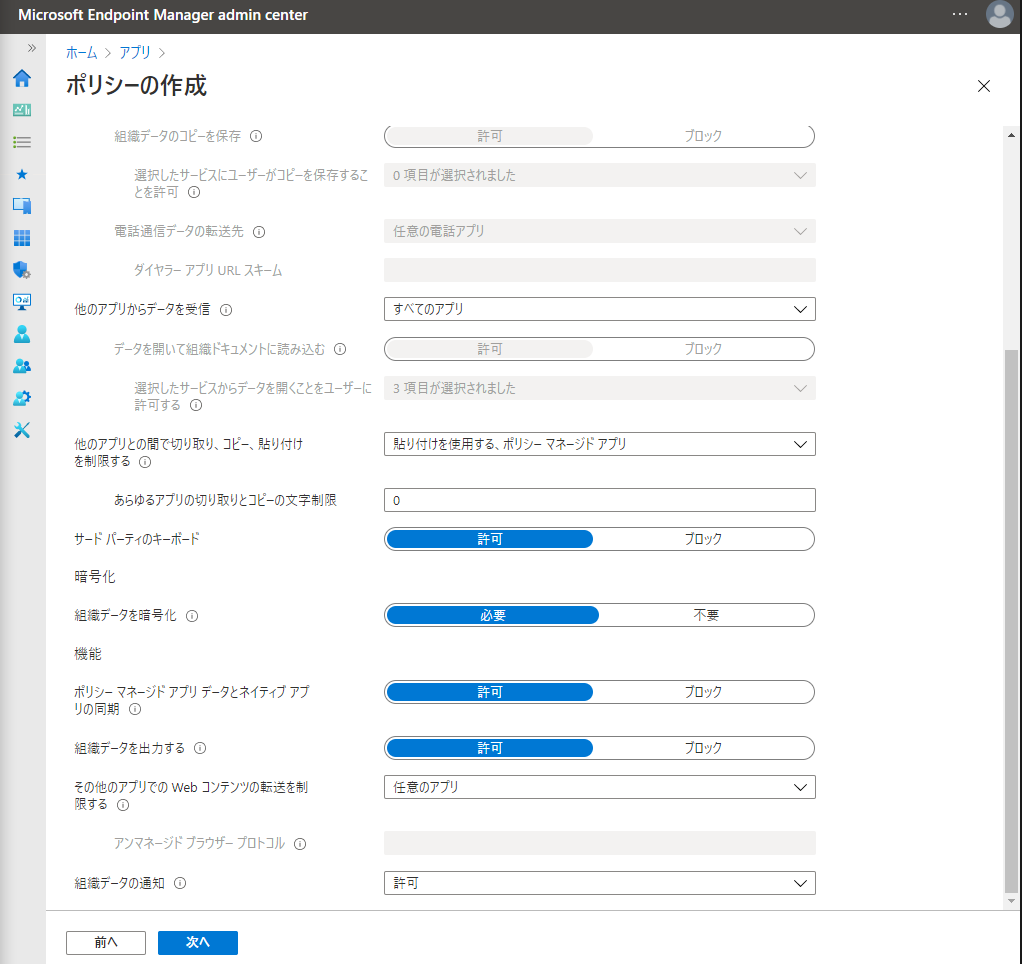This screenshot has width=1022, height=964.
Task: Open the Dashboard chart icon in sidebar
Action: pos(22,110)
